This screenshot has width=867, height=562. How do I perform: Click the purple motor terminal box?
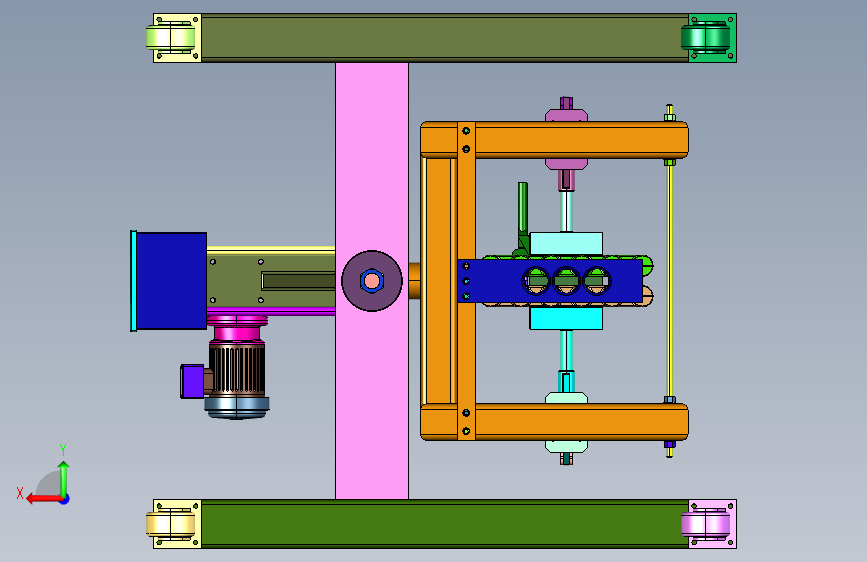[x=192, y=381]
